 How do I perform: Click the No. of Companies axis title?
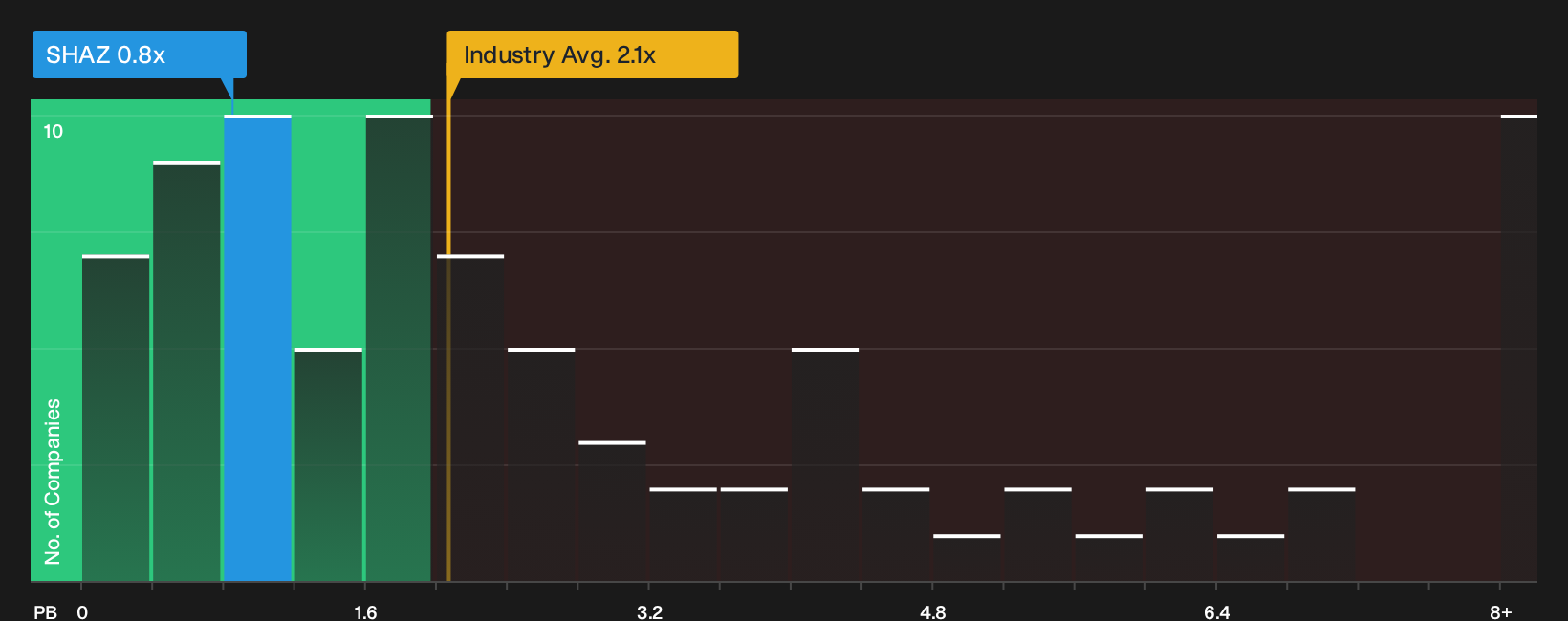53,481
